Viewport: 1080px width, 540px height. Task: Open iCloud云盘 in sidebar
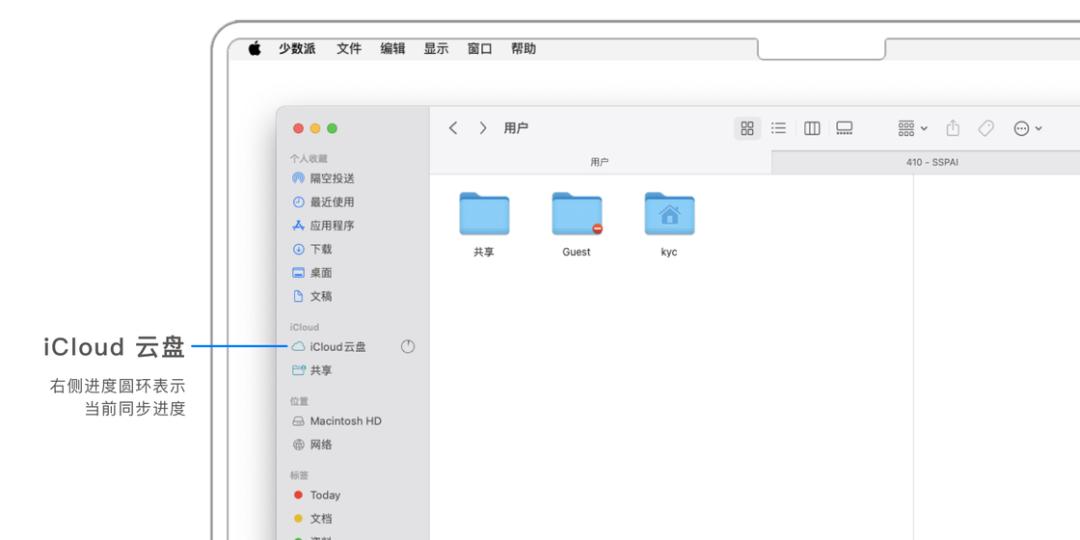pyautogui.click(x=329, y=347)
